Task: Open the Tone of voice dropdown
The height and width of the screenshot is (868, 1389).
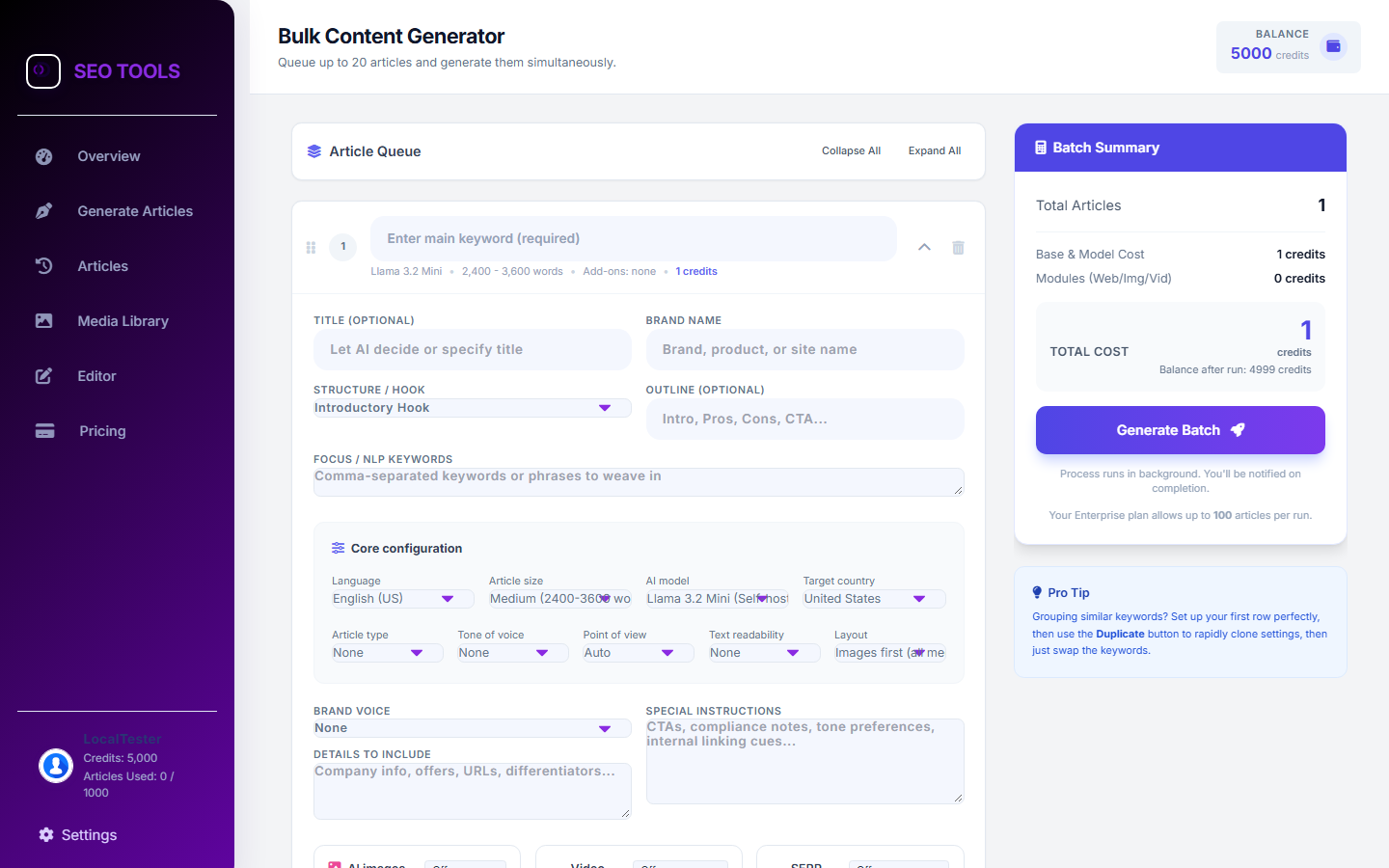Action: (x=513, y=653)
